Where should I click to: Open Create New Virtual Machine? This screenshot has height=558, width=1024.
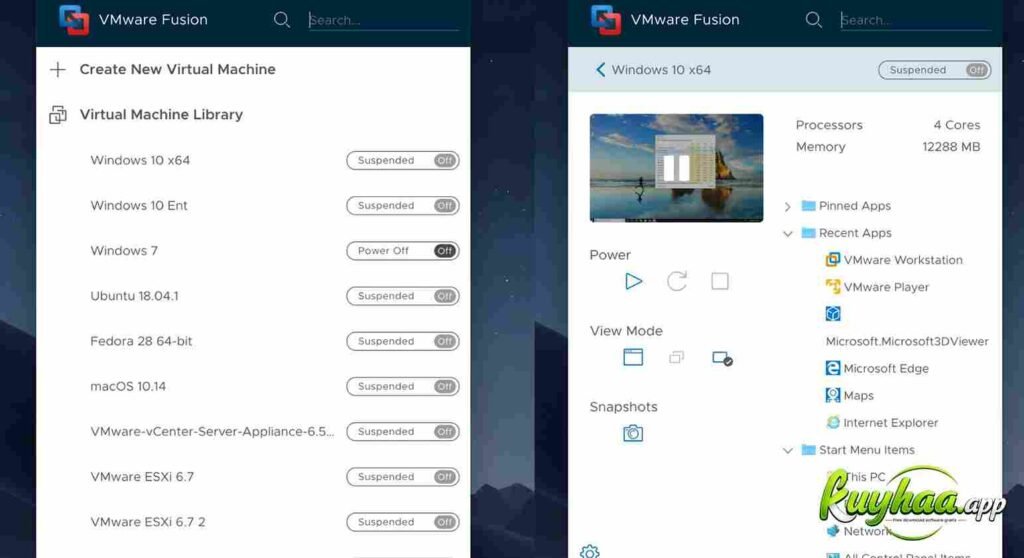click(x=178, y=69)
